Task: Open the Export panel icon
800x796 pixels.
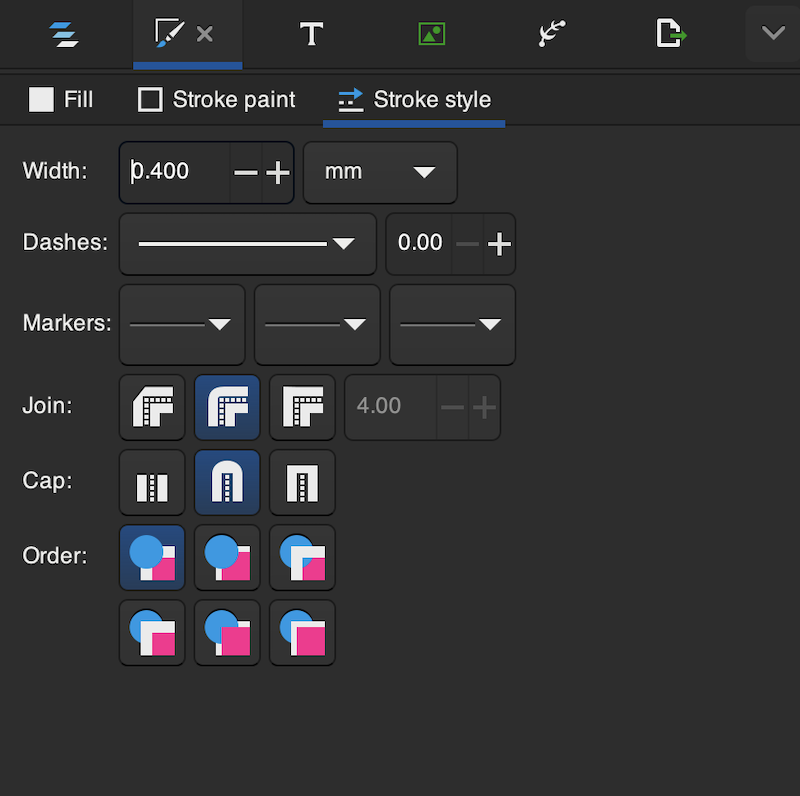Action: point(670,34)
